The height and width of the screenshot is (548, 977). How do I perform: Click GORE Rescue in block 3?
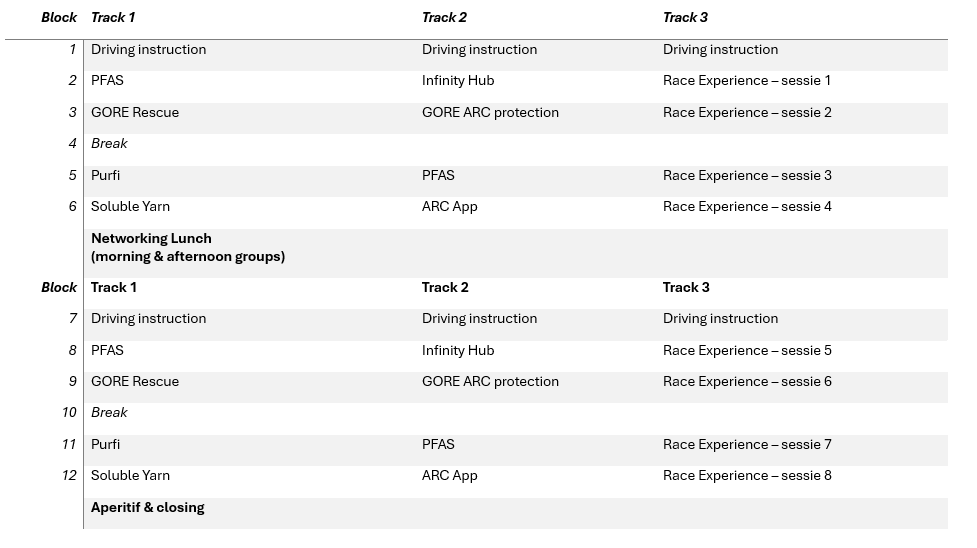tap(135, 112)
